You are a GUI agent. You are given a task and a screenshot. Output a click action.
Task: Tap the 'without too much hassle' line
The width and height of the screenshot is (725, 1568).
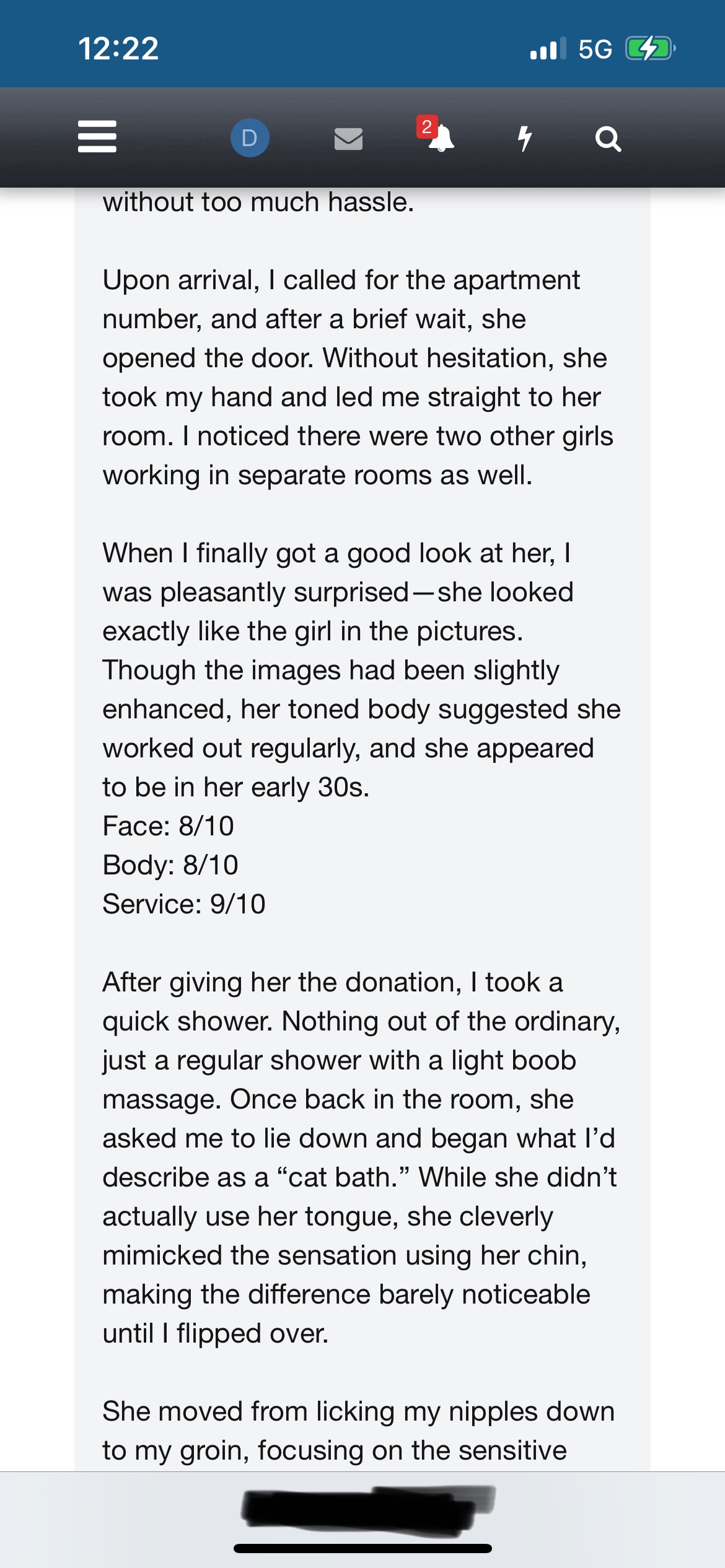click(x=258, y=202)
